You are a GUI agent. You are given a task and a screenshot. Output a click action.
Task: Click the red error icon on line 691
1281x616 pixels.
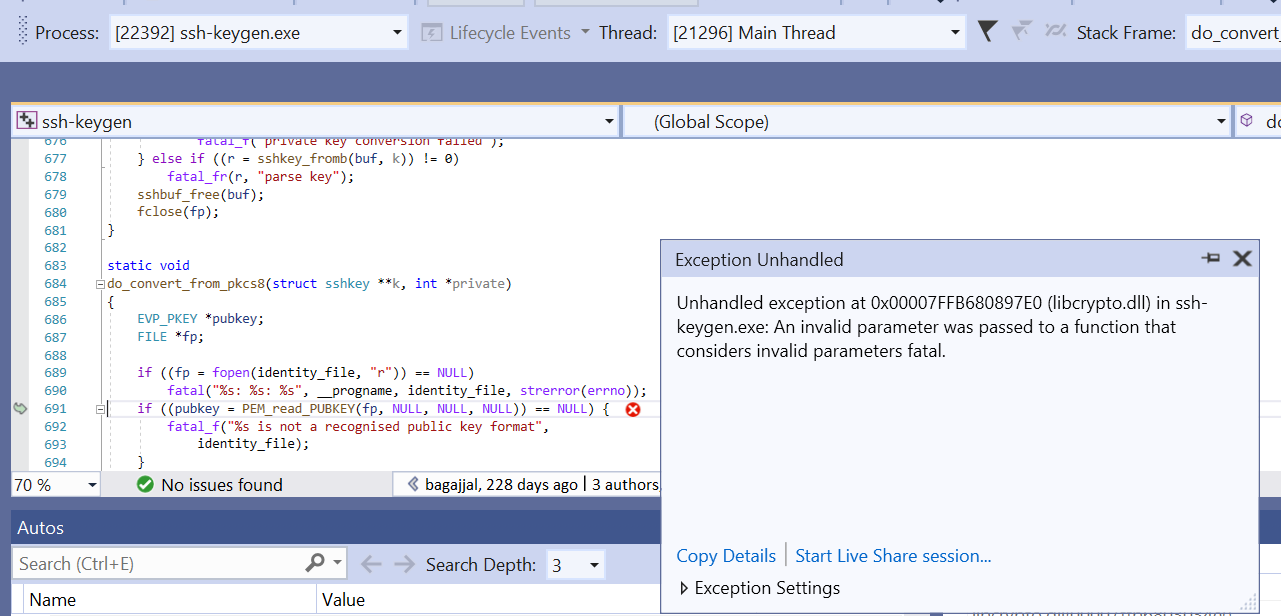click(x=632, y=409)
